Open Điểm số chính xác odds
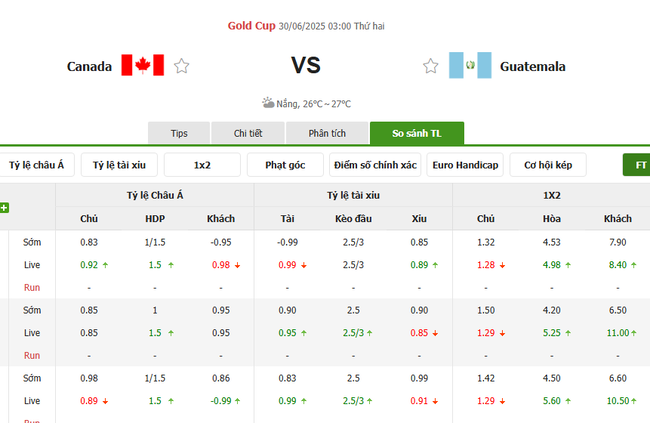The width and height of the screenshot is (650, 423). (x=375, y=165)
